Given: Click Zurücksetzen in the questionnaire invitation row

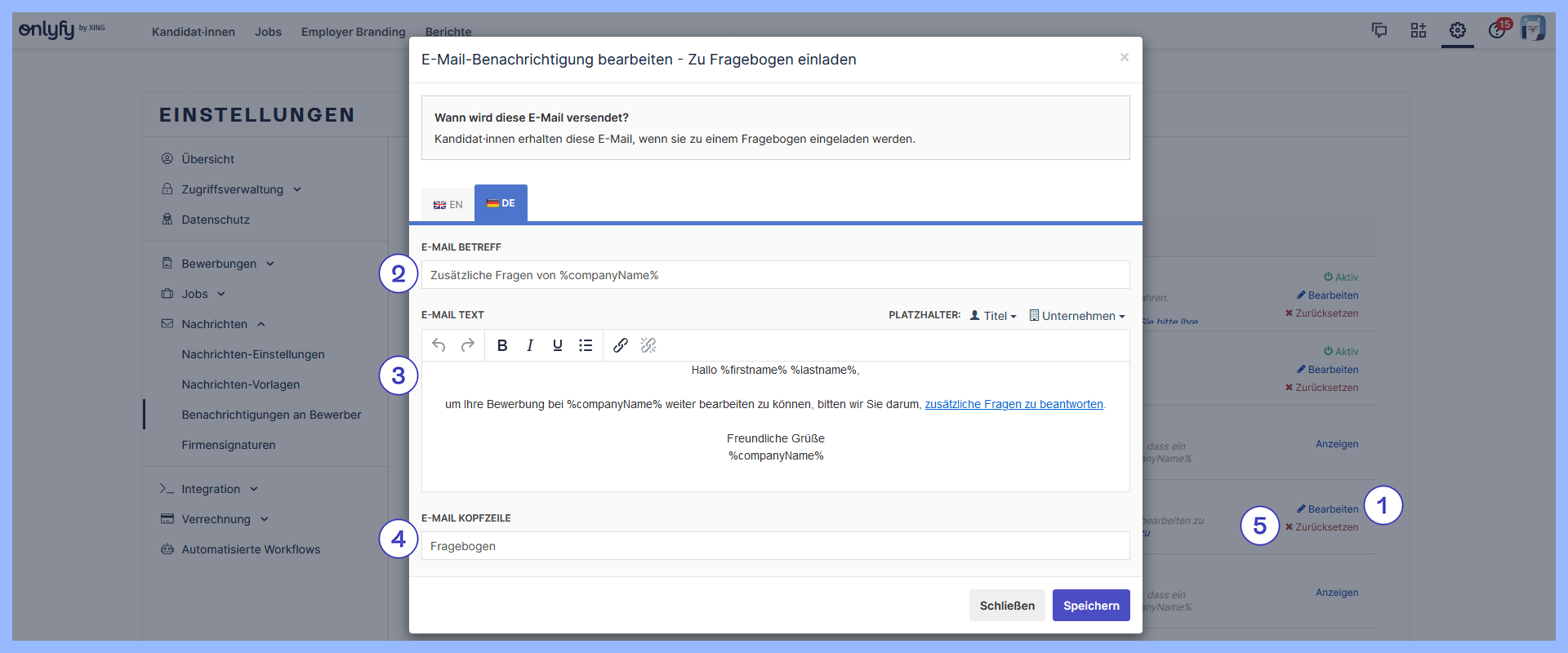Looking at the screenshot, I should 1322,527.
